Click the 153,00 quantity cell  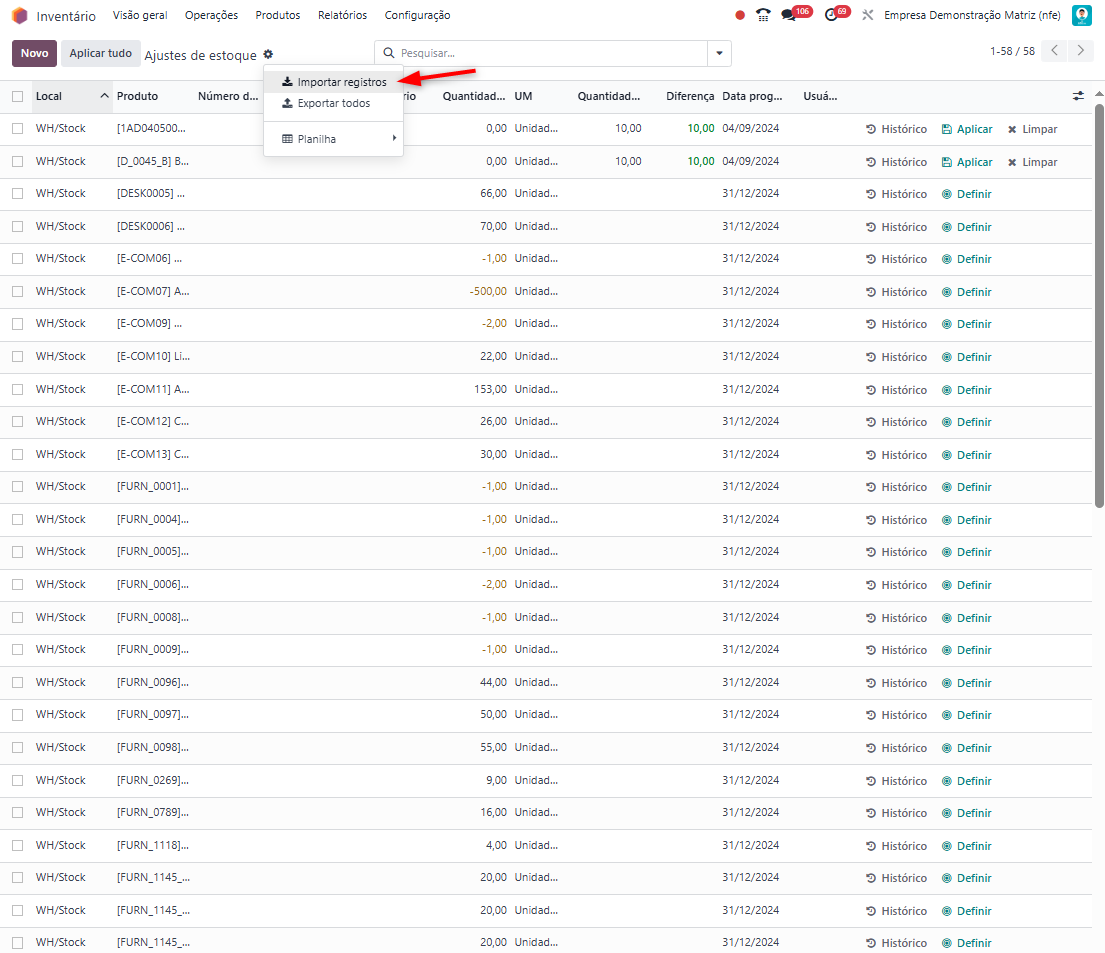490,389
